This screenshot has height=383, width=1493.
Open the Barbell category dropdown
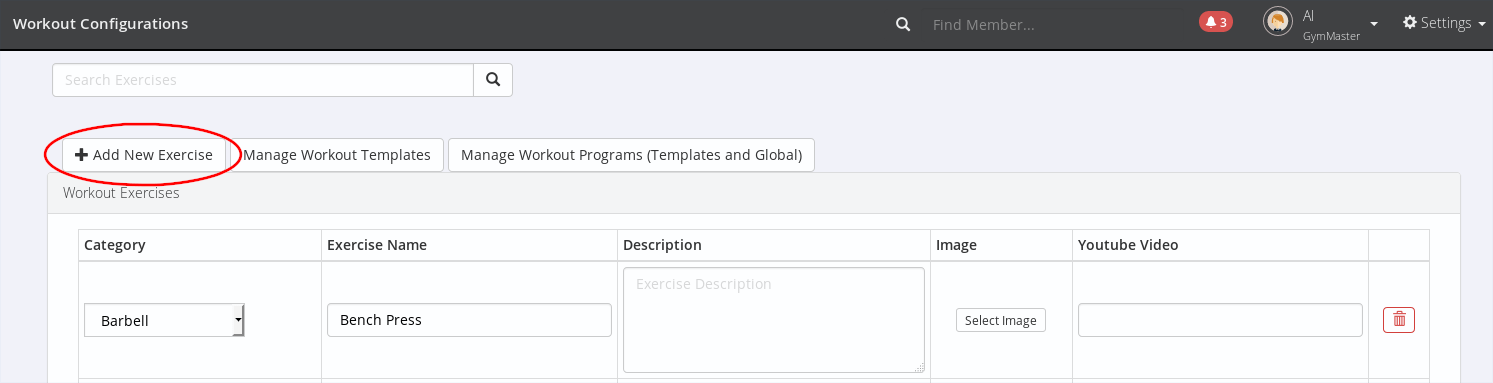coord(164,321)
